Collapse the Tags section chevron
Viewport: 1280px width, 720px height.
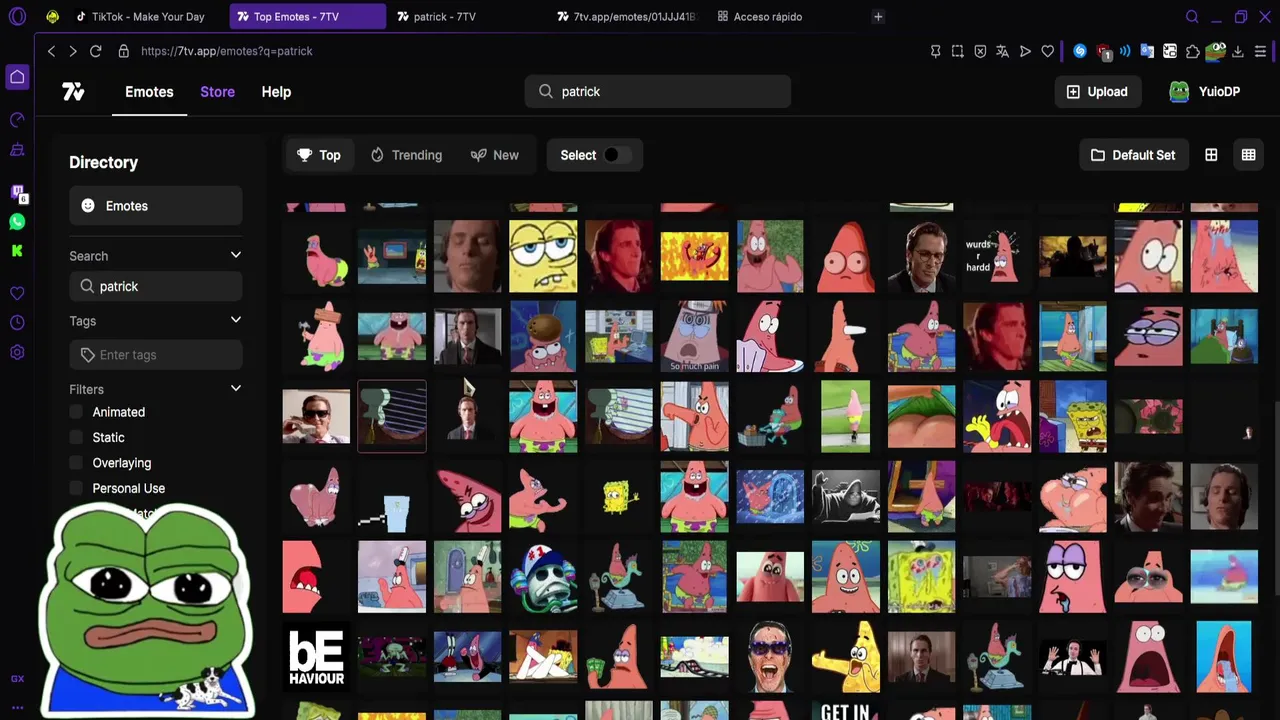236,320
